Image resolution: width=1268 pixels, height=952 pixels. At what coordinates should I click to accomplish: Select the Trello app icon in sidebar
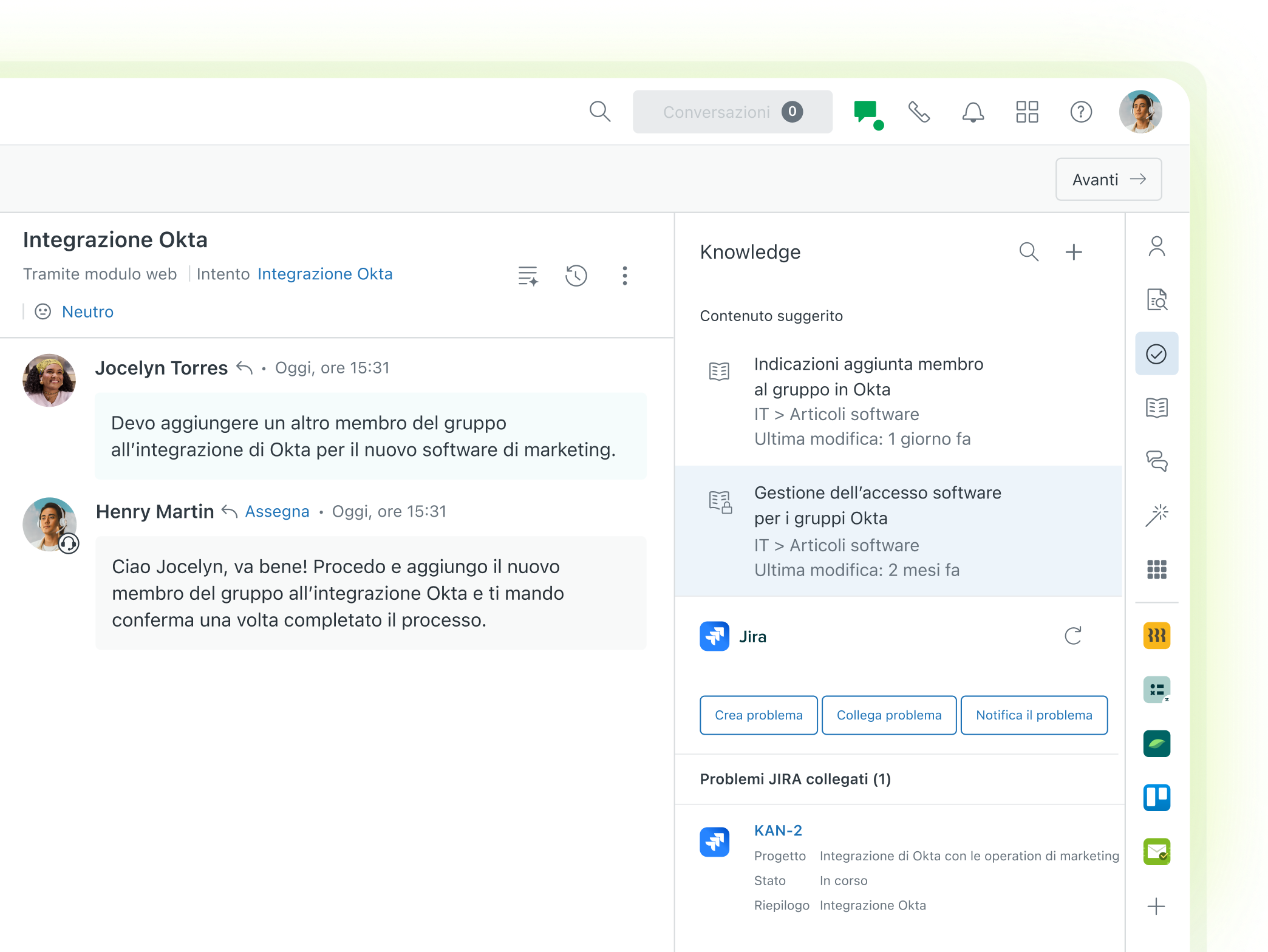[1157, 797]
